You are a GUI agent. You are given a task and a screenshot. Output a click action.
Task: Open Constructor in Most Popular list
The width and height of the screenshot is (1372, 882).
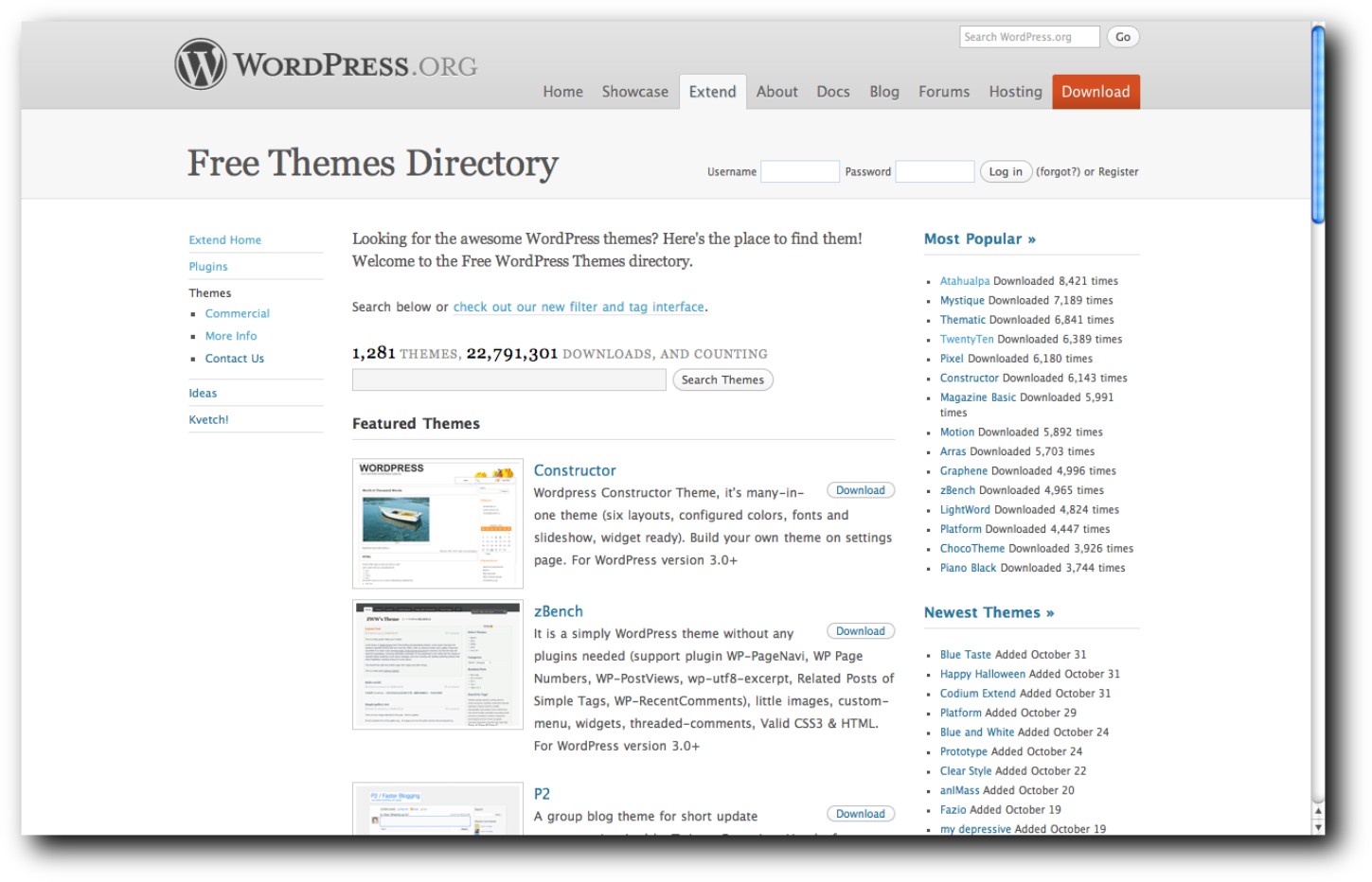[x=970, y=379]
